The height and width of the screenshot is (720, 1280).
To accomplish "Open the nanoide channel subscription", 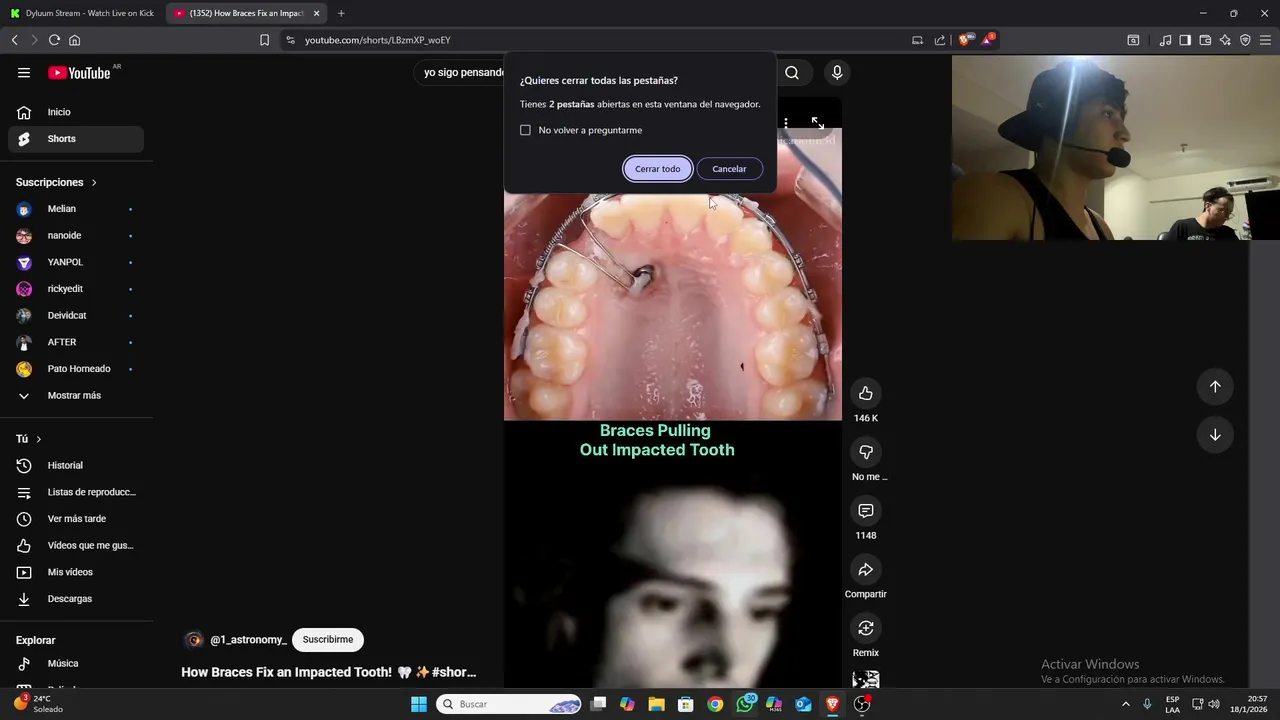I will [76, 235].
